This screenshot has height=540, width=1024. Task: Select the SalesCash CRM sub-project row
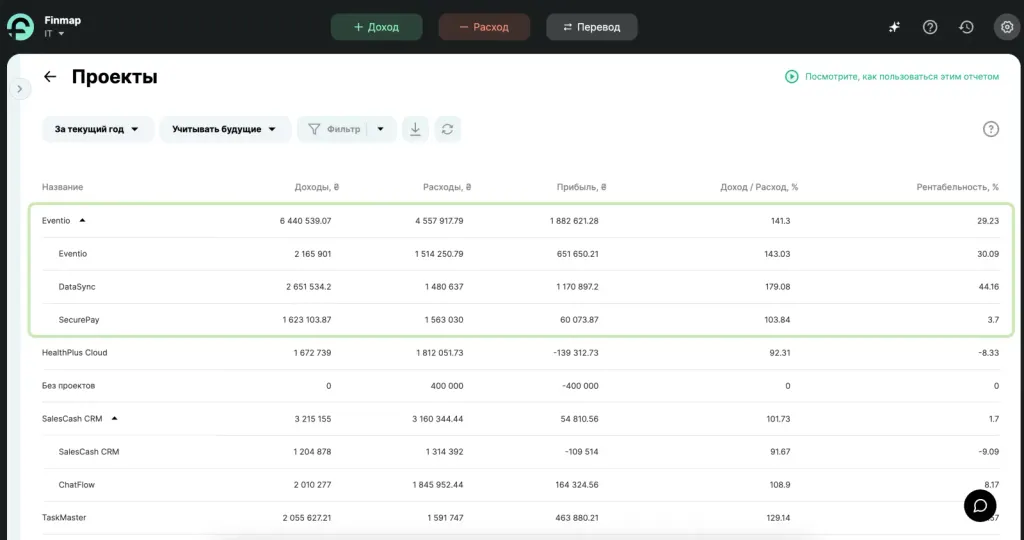click(520, 452)
